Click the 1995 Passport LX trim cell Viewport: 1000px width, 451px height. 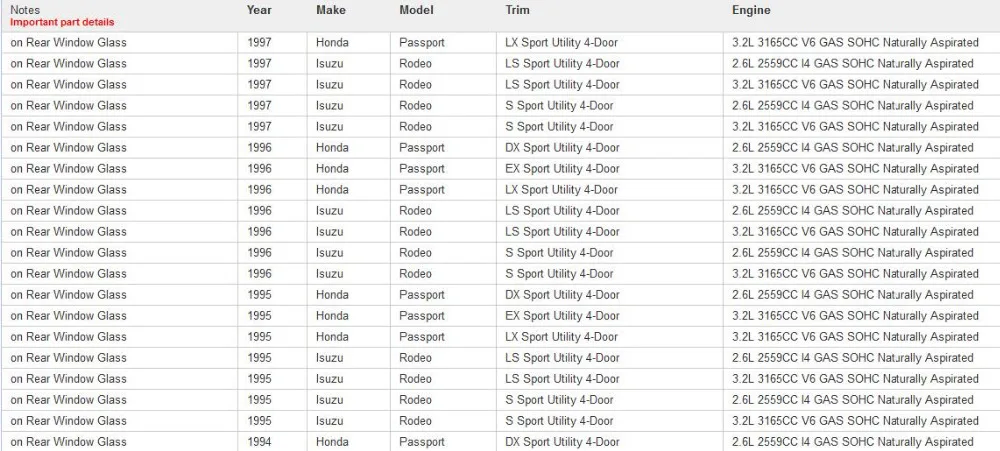pos(610,337)
